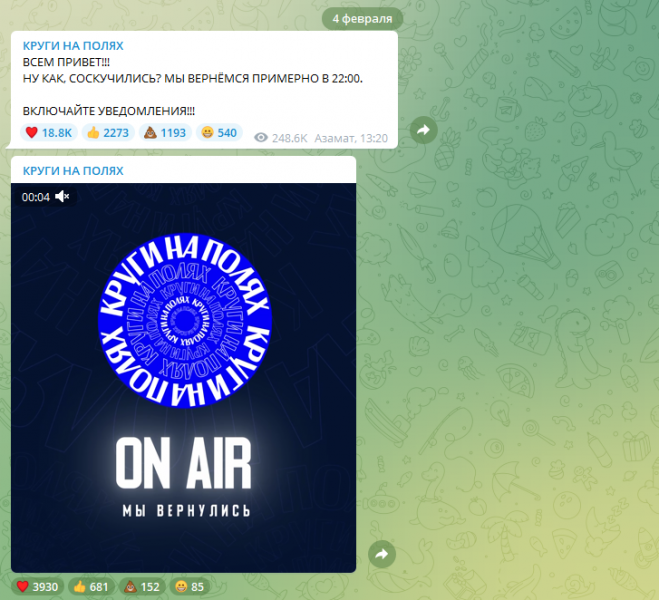659x600 pixels.
Task: Add heart reaction 18.8K on first post
Action: [x=49, y=133]
